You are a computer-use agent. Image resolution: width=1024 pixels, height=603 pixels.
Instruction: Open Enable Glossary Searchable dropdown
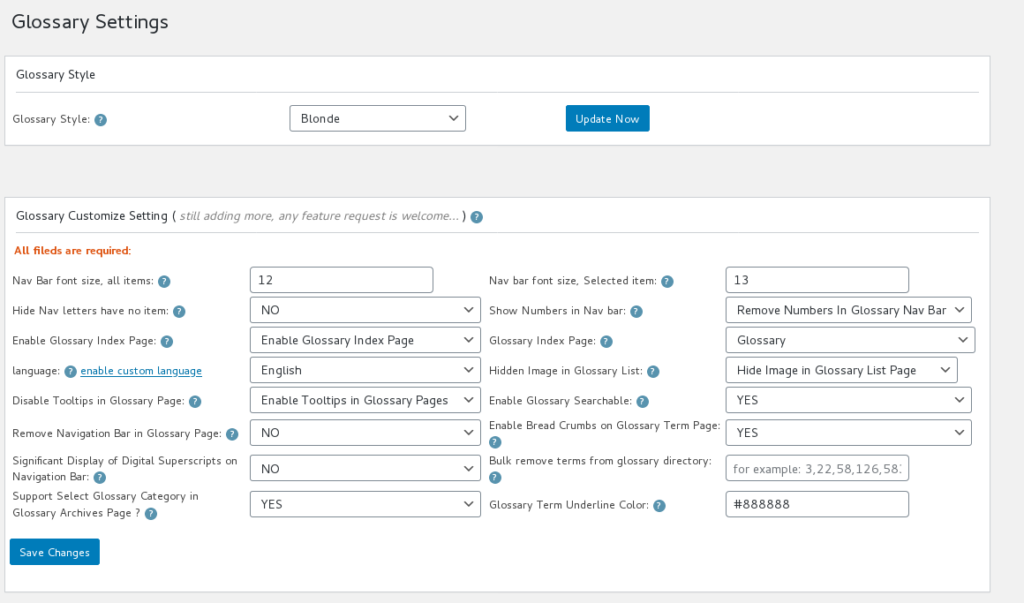(848, 400)
